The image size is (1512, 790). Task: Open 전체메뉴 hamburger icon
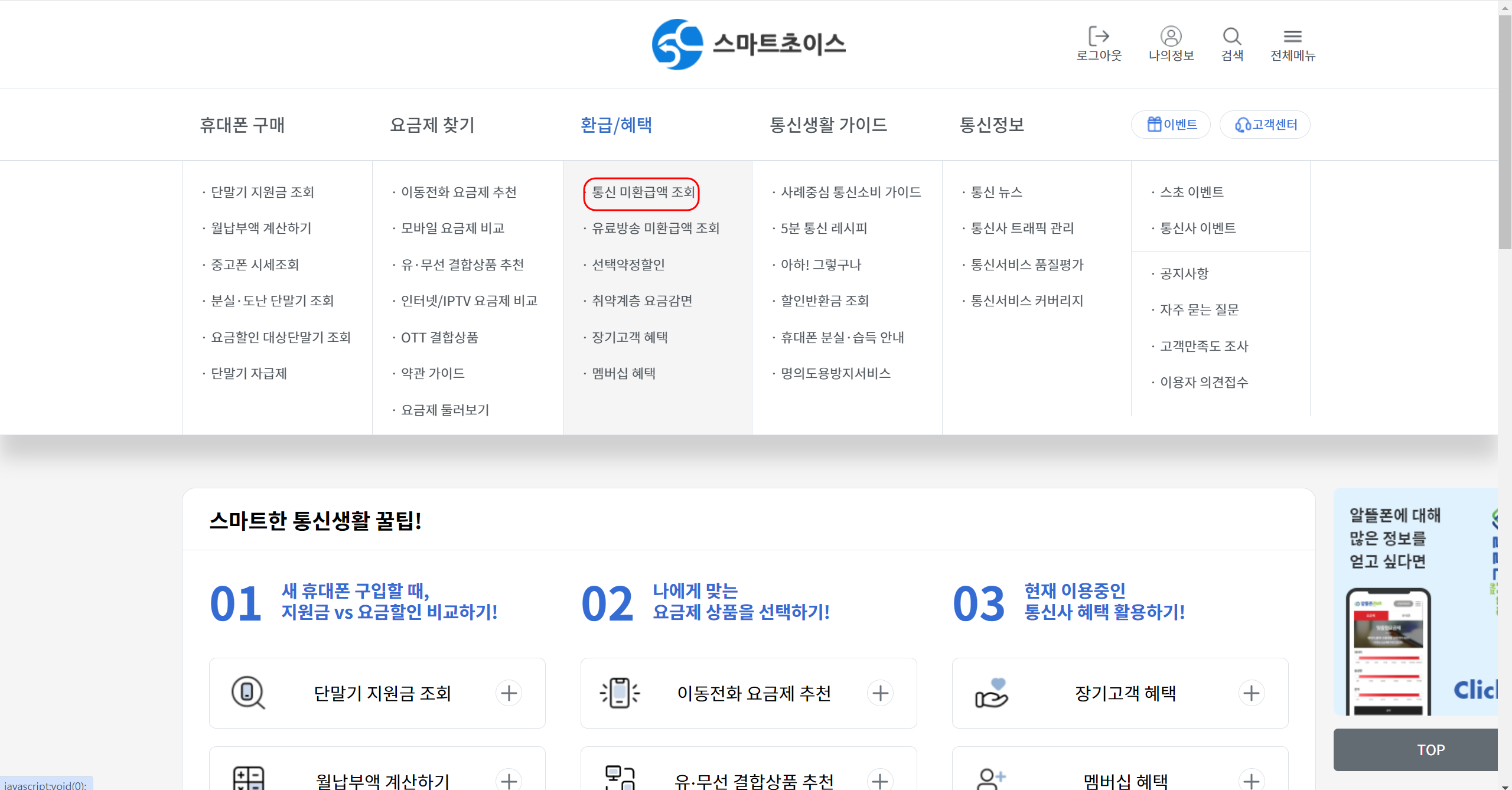[x=1292, y=37]
